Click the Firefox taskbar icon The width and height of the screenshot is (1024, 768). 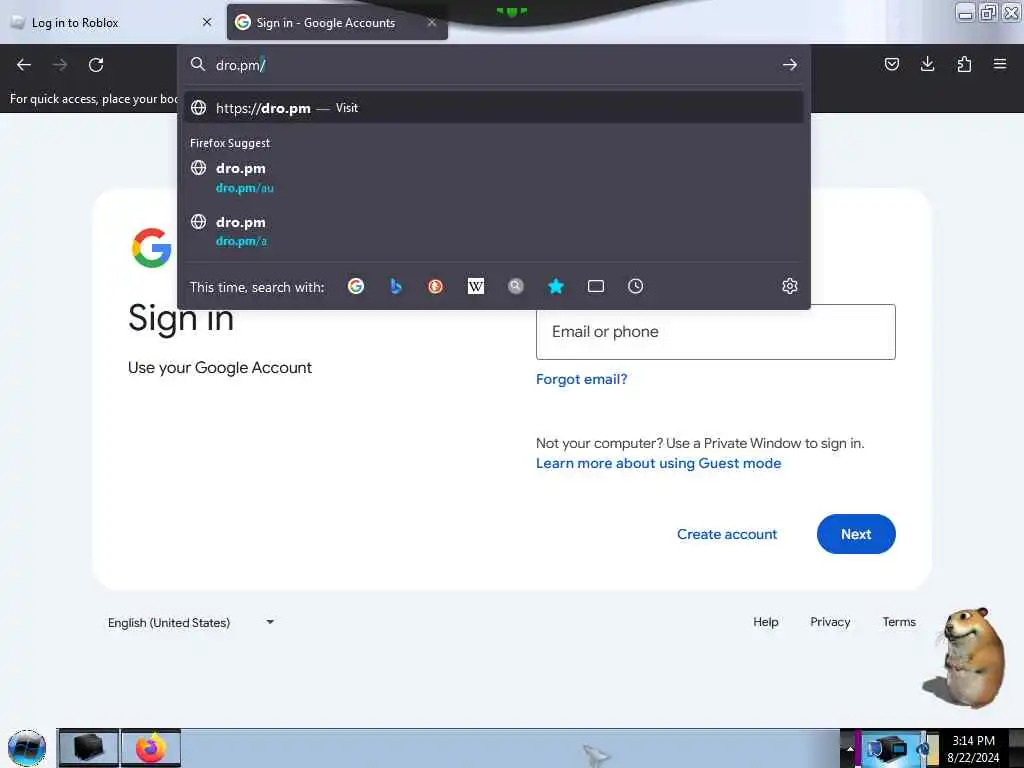(151, 748)
